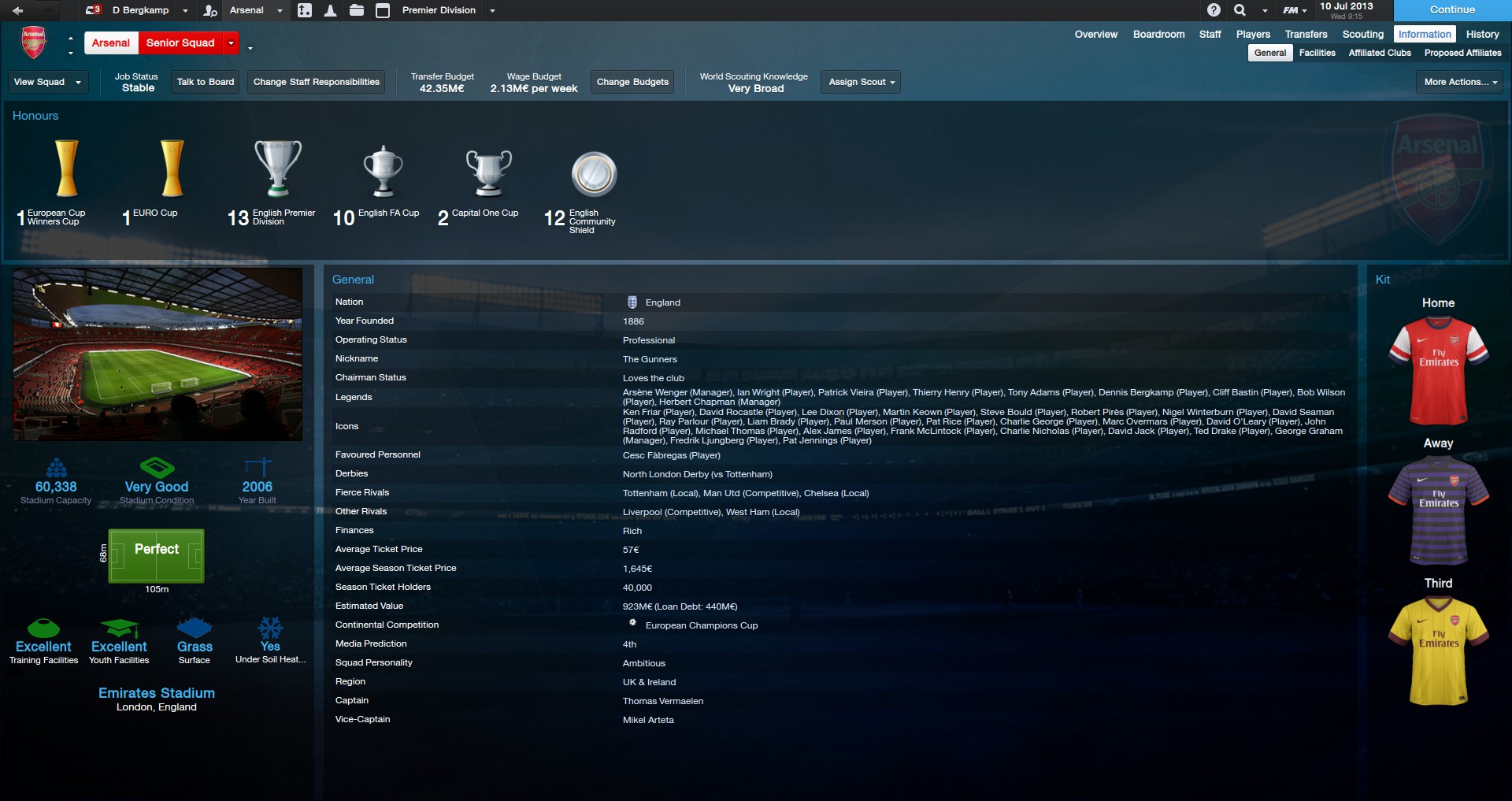Open the FM menu dropdown
This screenshot has height=801, width=1512.
[1295, 10]
